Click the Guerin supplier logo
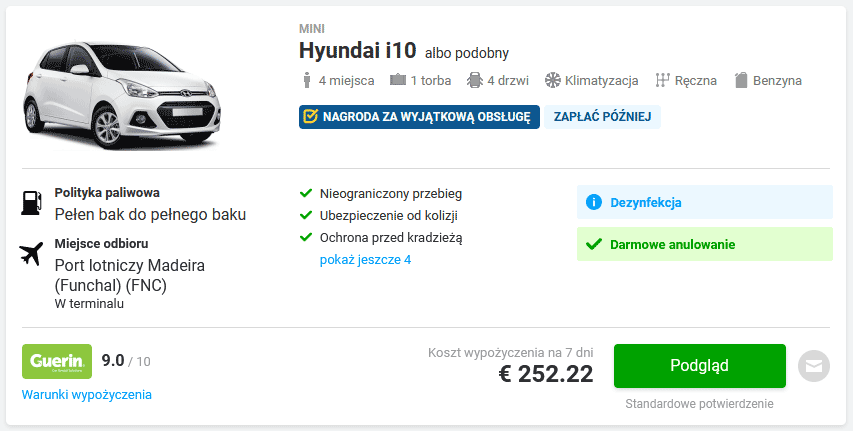 (x=57, y=361)
